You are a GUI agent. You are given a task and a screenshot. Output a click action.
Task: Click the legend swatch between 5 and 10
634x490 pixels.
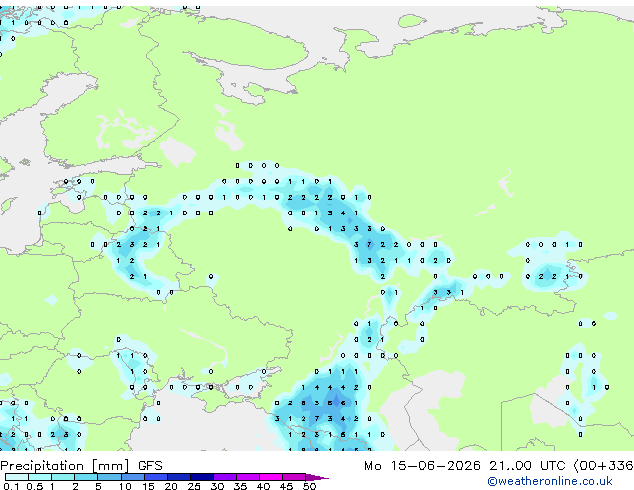[x=110, y=477]
